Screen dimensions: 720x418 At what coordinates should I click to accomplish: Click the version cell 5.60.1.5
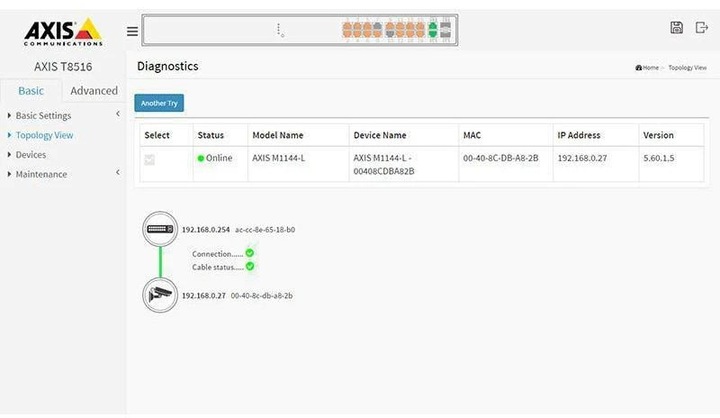(x=658, y=158)
